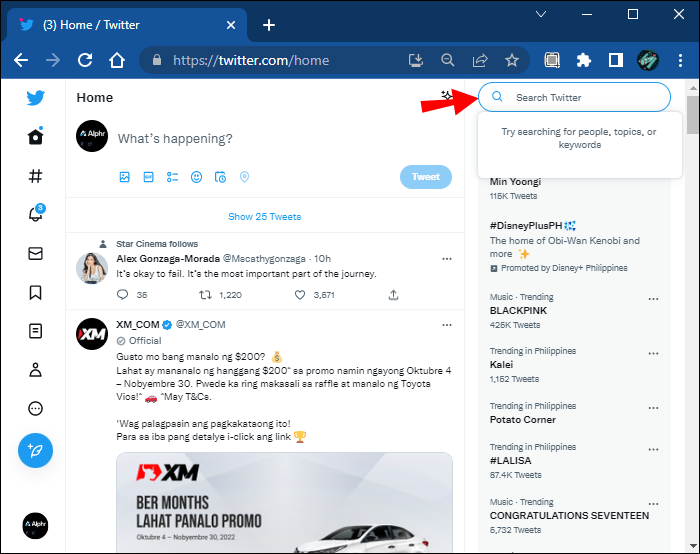Screen dimensions: 700x554
Task: Schedule the tweet with calendar icon
Action: click(x=221, y=177)
